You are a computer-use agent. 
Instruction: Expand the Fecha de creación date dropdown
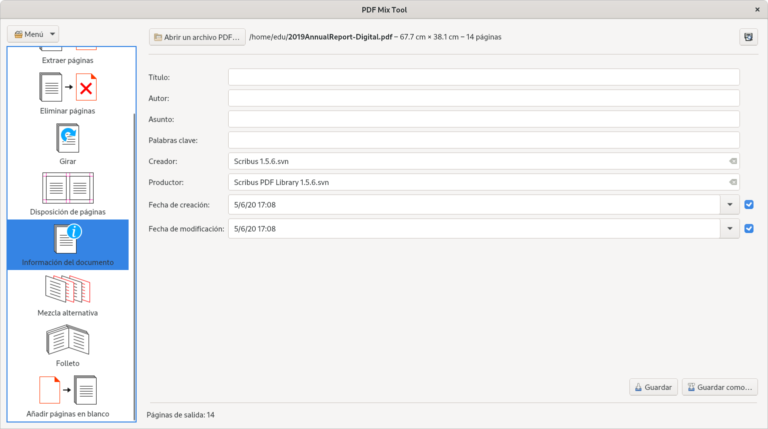point(730,205)
